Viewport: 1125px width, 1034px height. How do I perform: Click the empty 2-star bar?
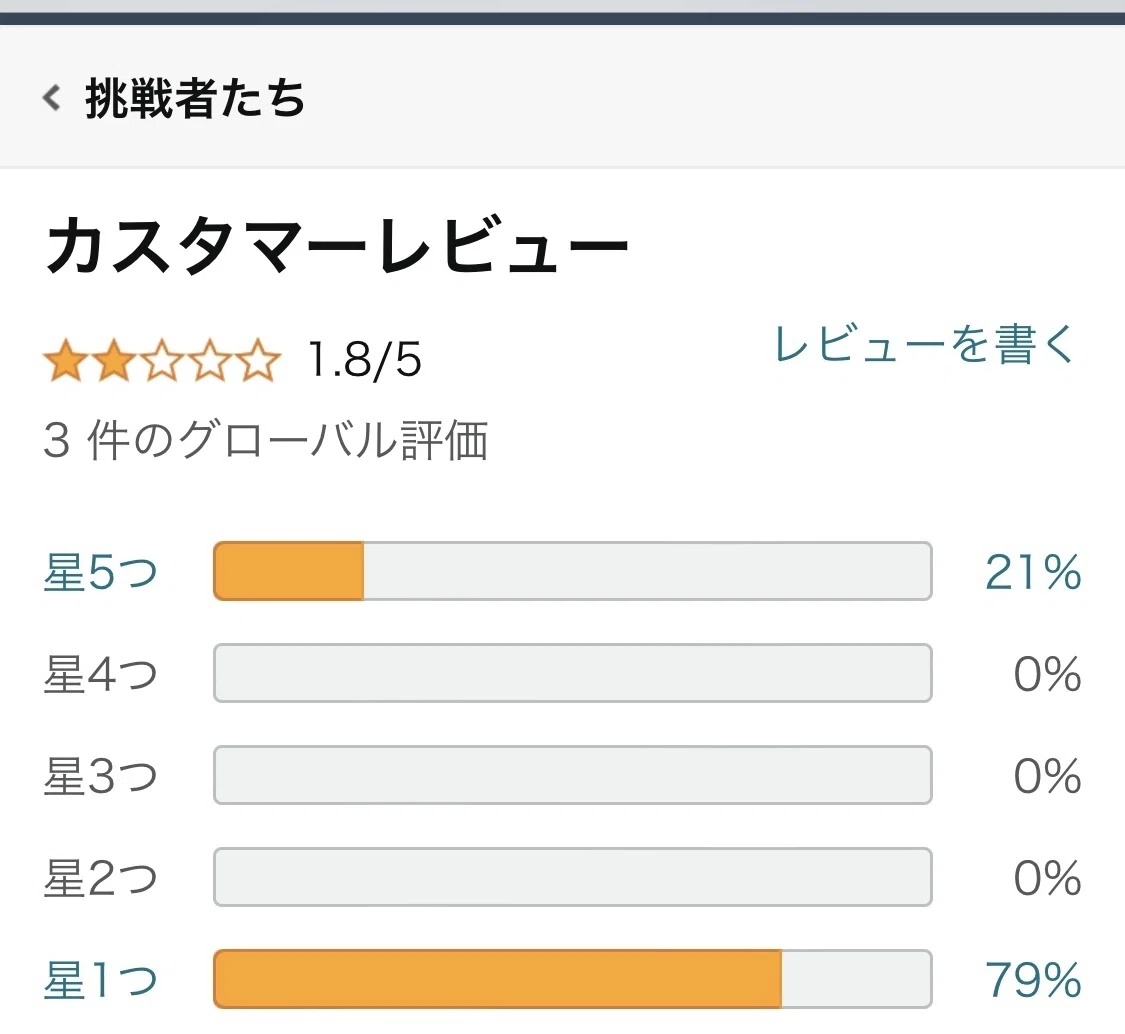(573, 877)
